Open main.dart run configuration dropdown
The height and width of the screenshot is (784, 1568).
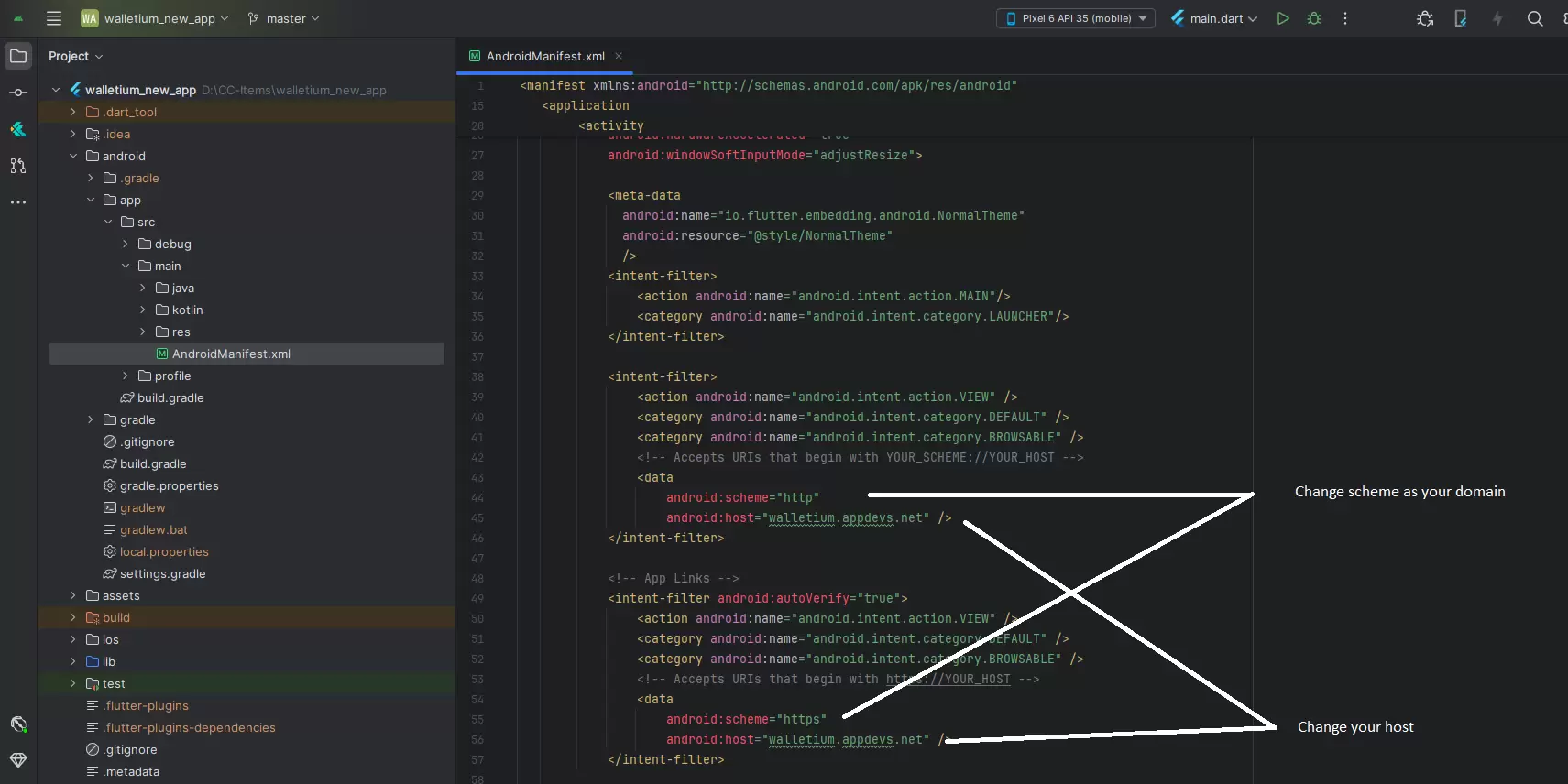click(1214, 18)
